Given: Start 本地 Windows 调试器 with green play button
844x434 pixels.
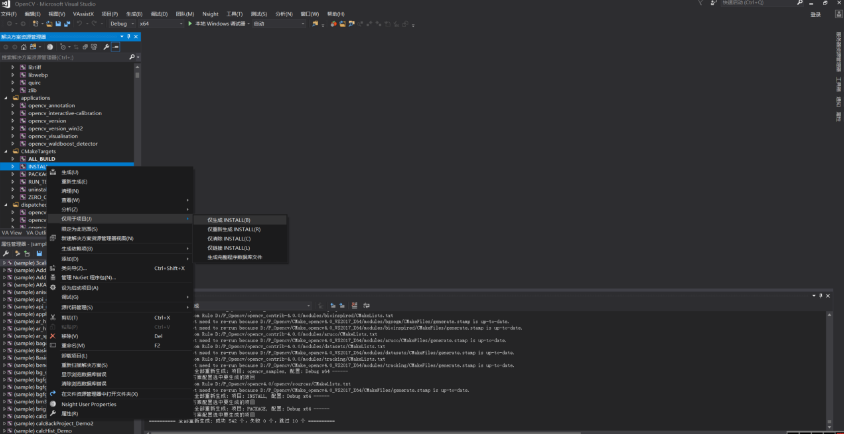Looking at the screenshot, I should 218,24.
